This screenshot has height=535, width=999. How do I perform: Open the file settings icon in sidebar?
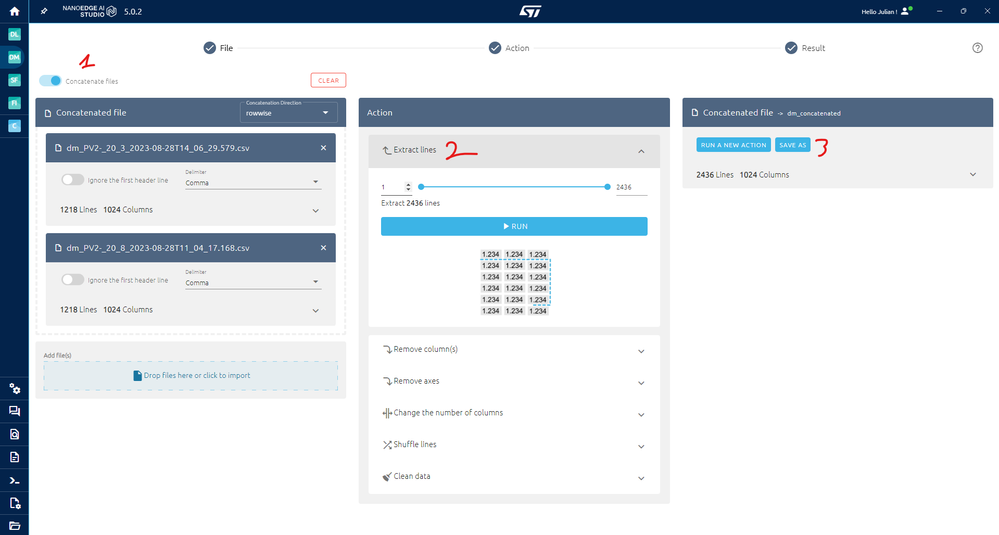click(x=14, y=503)
